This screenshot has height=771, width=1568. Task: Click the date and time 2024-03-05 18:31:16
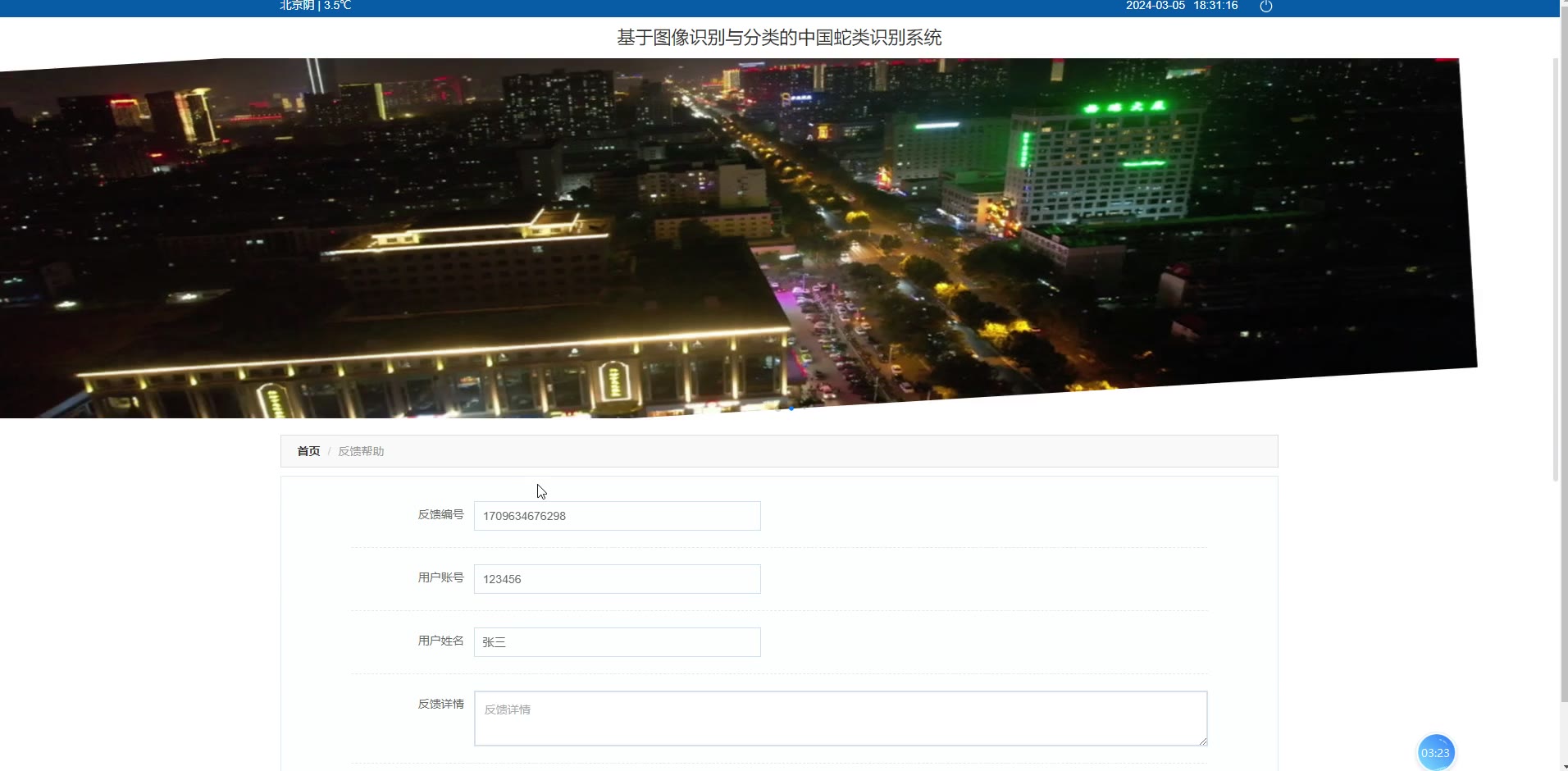[1182, 6]
